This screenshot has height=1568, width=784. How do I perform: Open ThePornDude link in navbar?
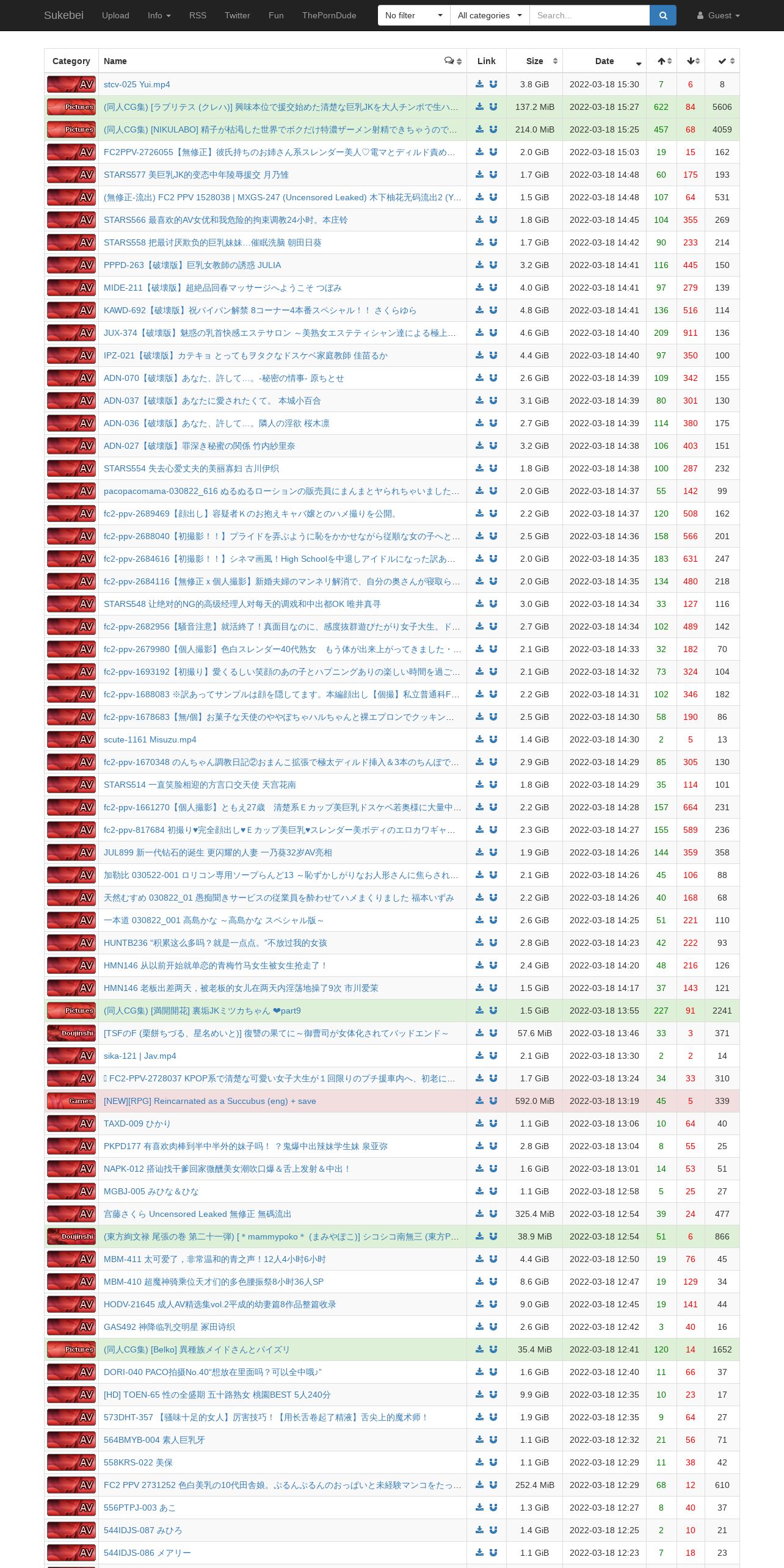[329, 15]
